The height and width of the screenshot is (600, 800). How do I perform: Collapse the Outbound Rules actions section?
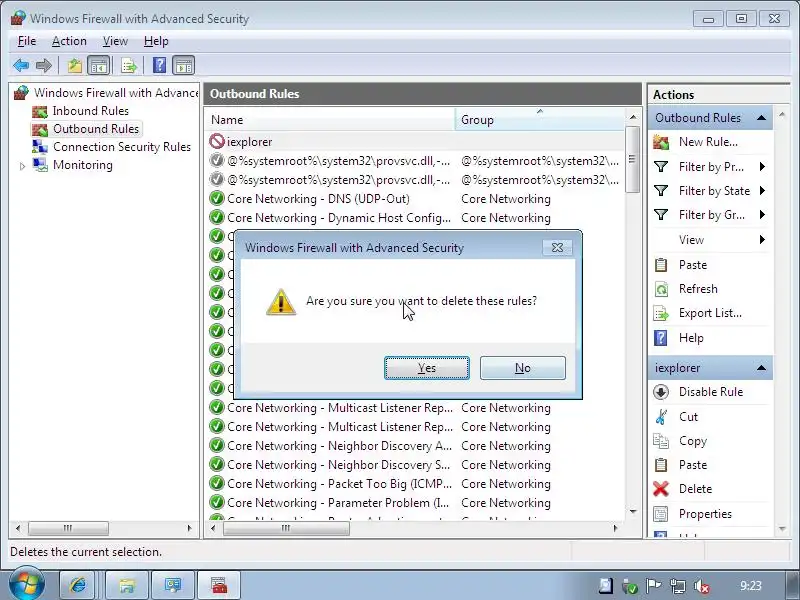pos(761,118)
